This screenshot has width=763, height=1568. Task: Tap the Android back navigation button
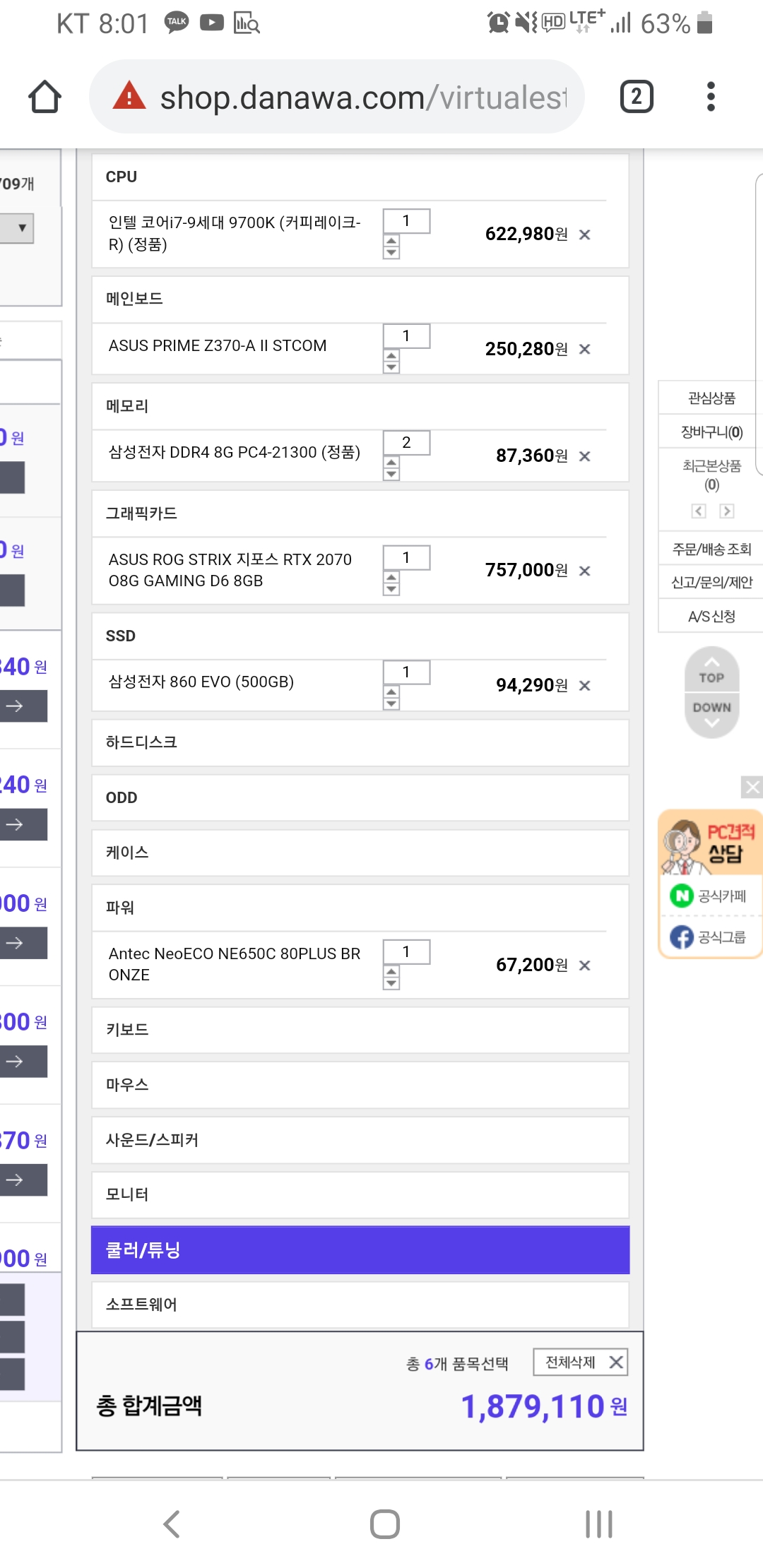172,1524
